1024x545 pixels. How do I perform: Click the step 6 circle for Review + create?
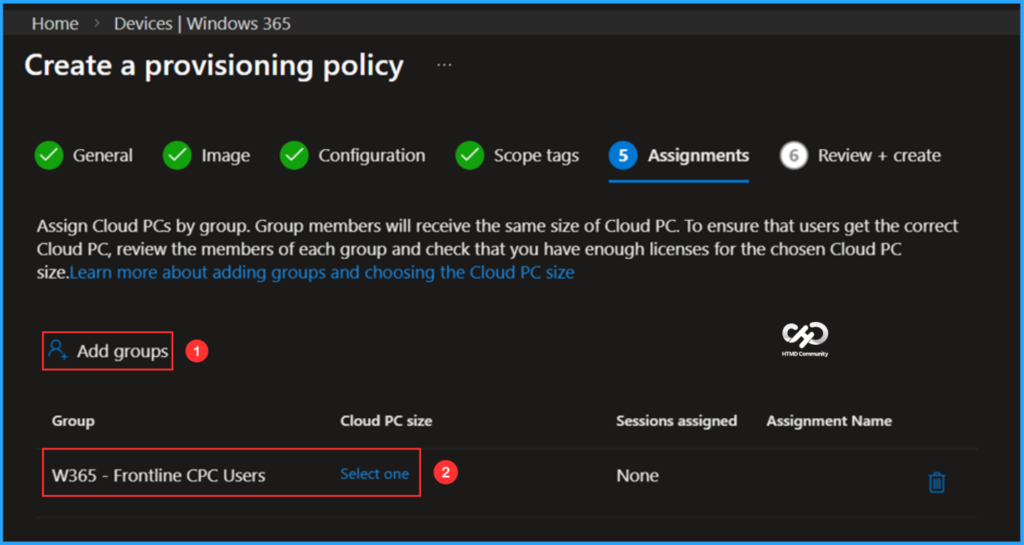793,156
